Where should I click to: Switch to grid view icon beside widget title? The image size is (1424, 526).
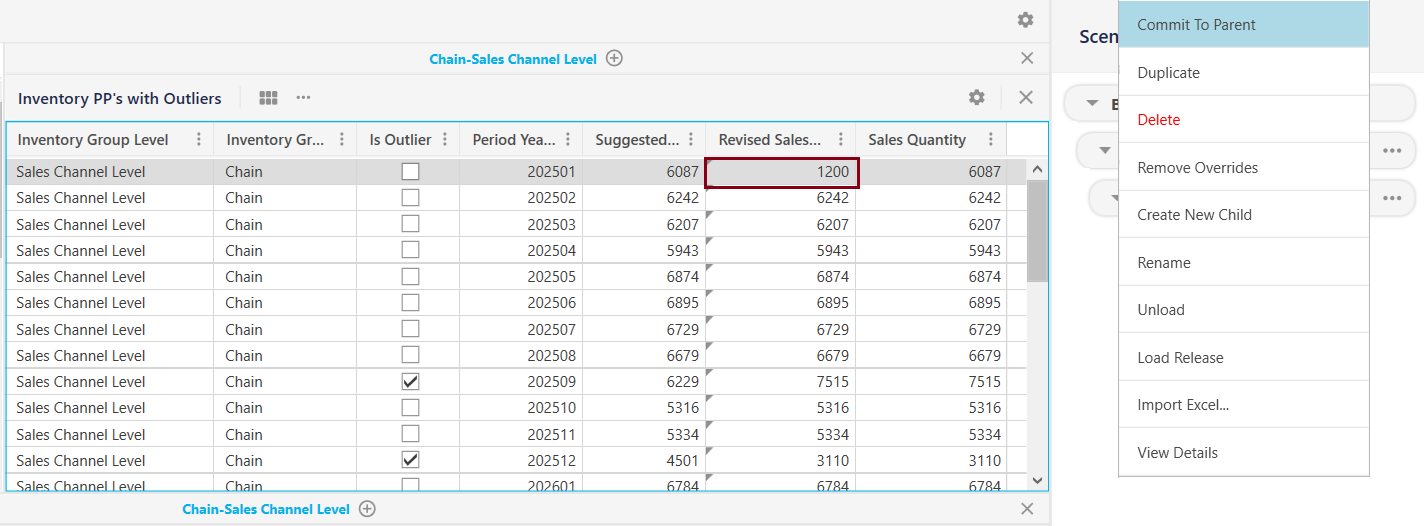click(x=268, y=98)
